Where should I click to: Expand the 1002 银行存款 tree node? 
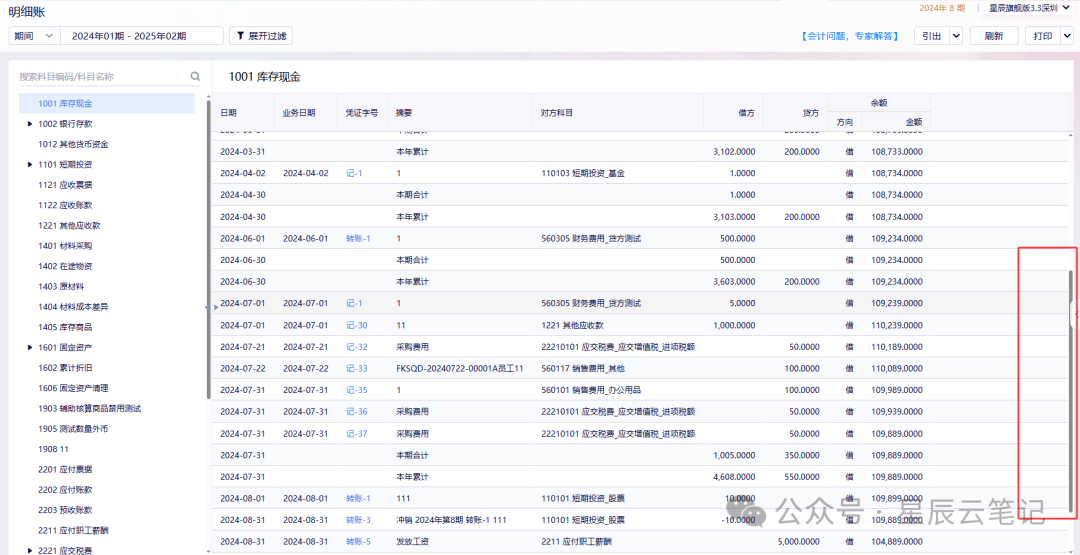[30, 124]
